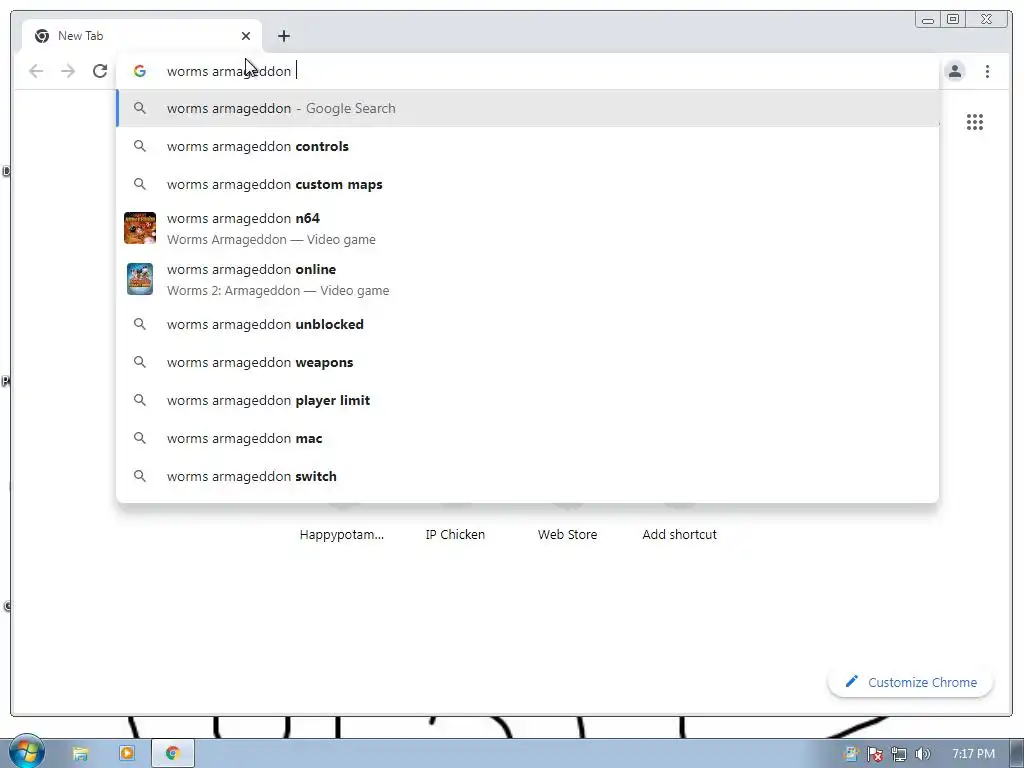Choose worms armageddon weapons suggestion
Image resolution: width=1024 pixels, height=768 pixels.
528,362
